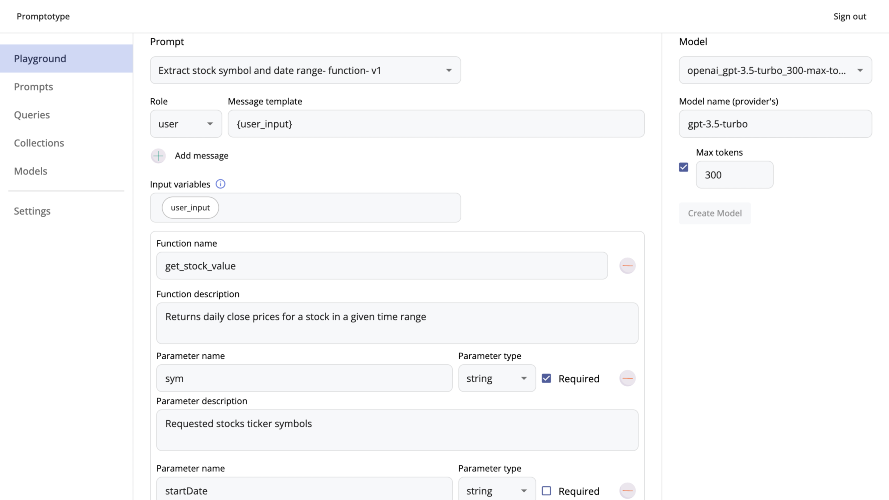Open the Input variables info icon
Screen dimensions: 889x500
[221, 184]
